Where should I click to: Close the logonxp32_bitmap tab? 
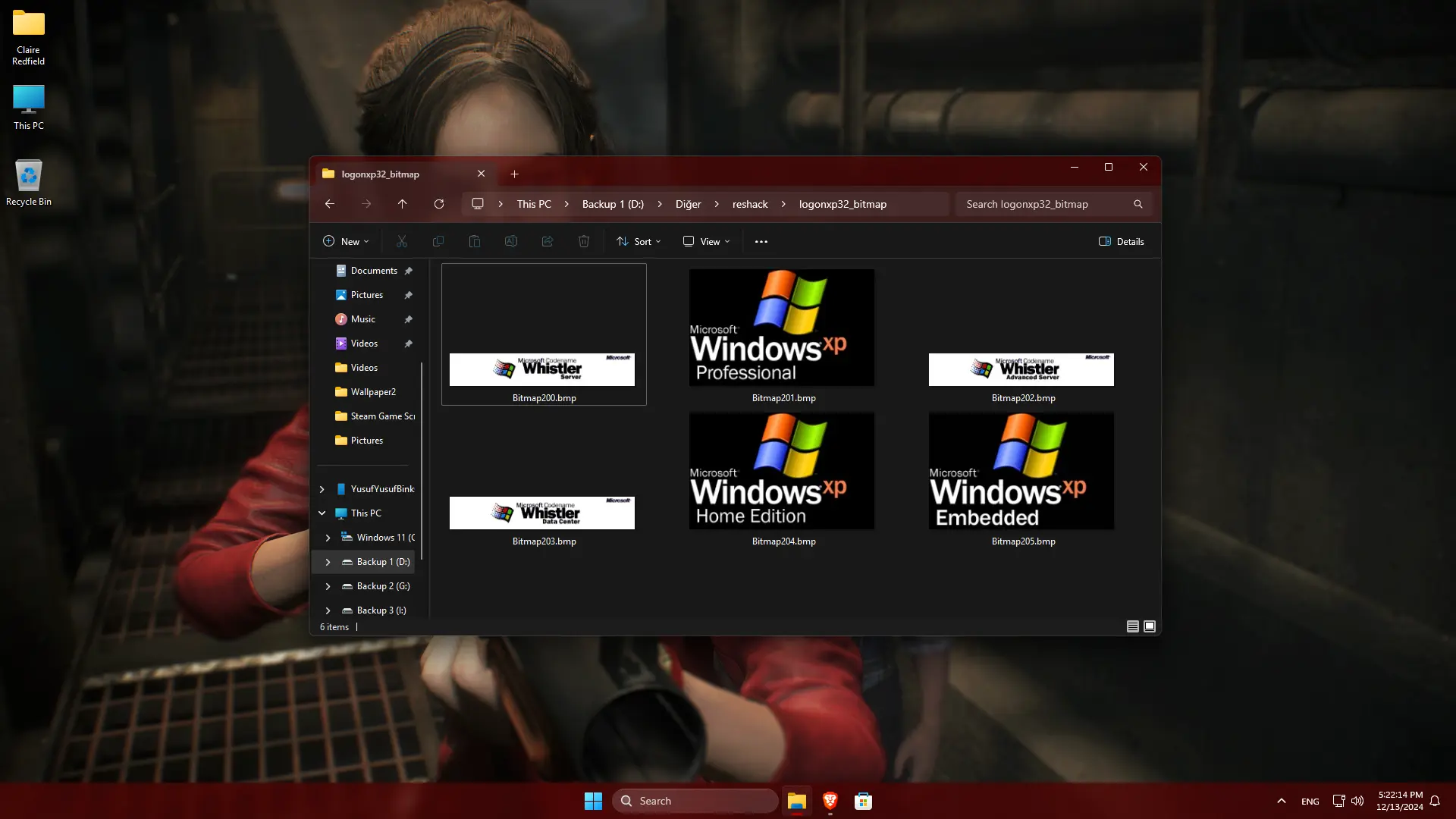click(481, 174)
